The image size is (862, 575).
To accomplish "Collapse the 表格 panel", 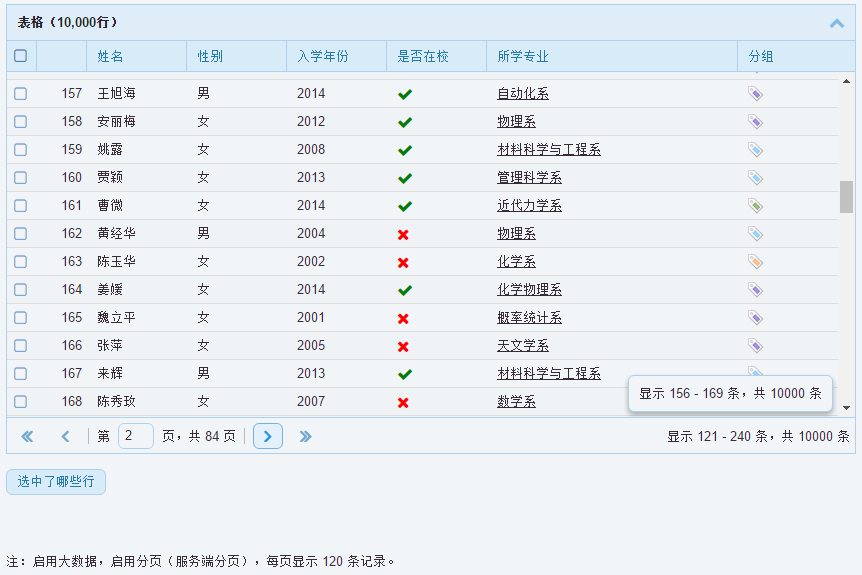I will coord(836,23).
